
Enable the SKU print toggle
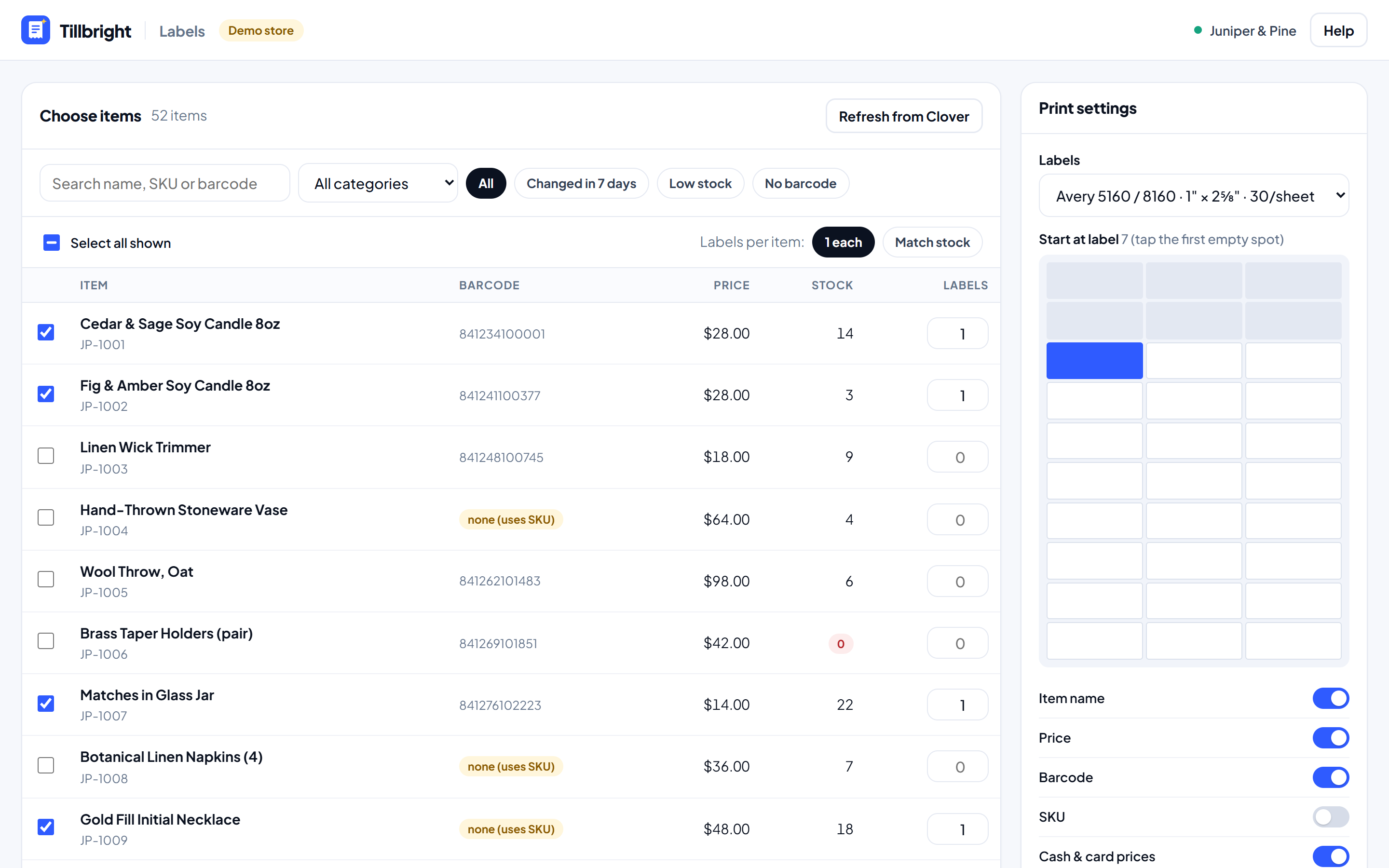click(x=1331, y=817)
